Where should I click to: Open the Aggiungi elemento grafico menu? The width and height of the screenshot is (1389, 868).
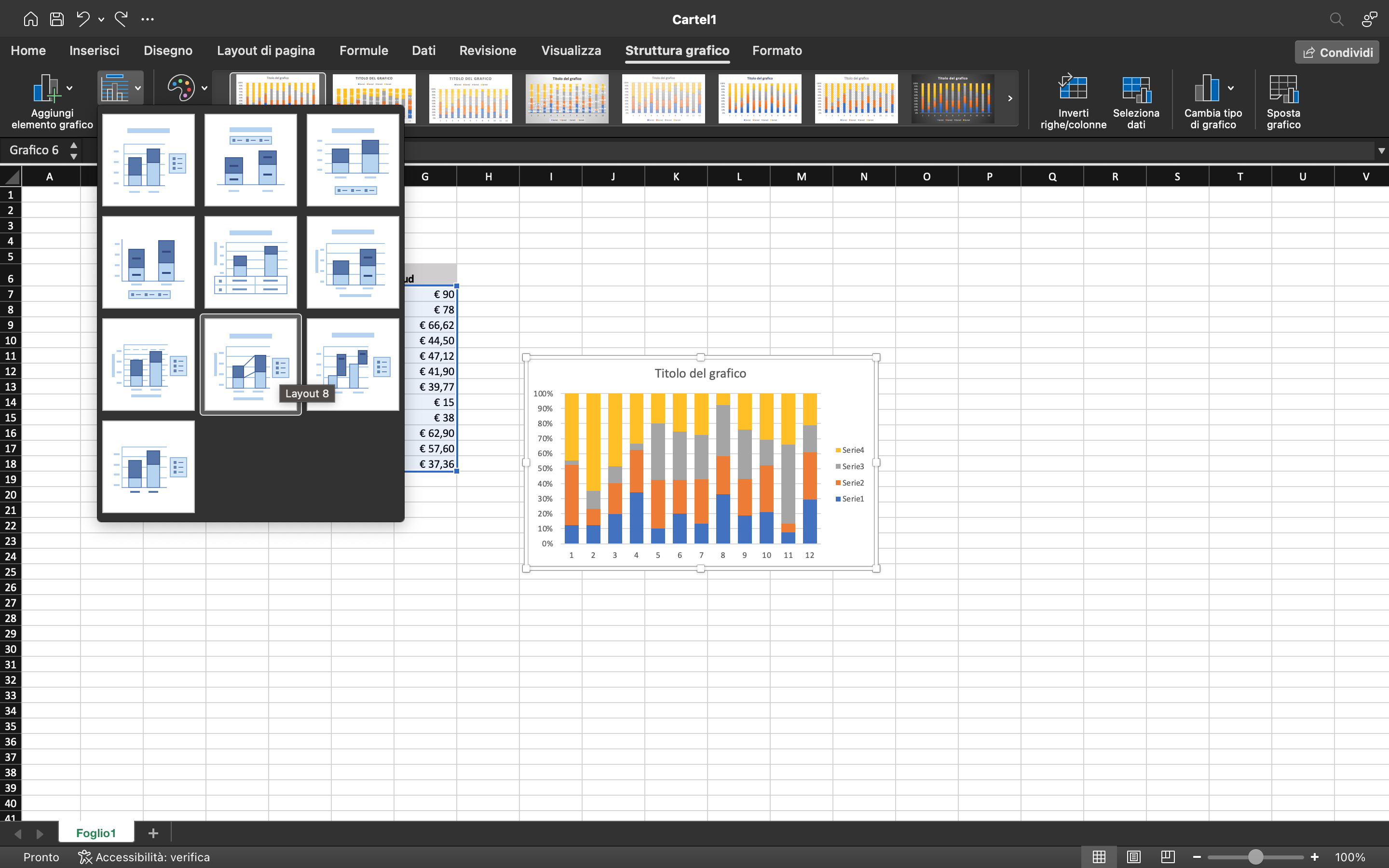pyautogui.click(x=51, y=101)
